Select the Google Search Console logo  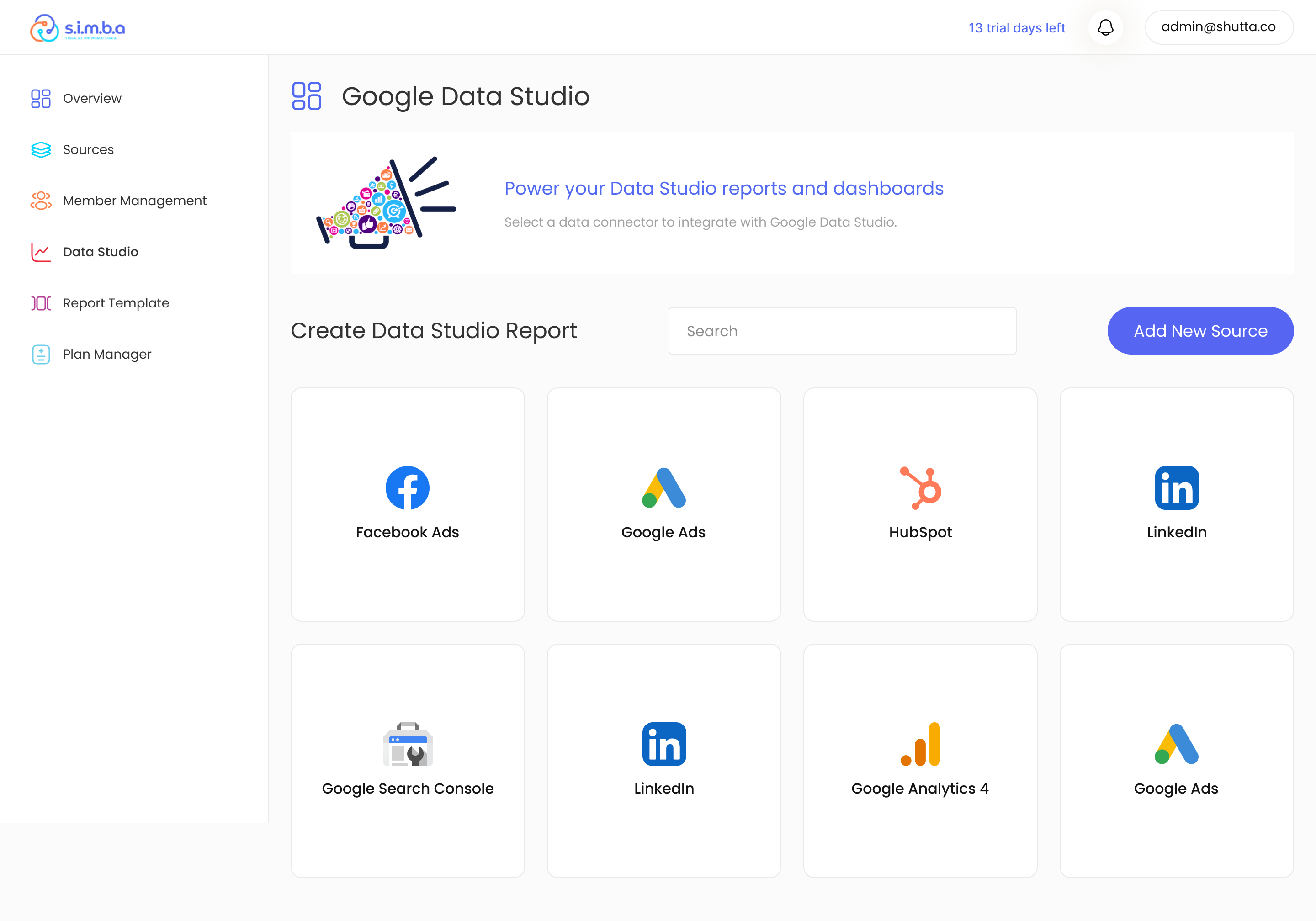408,744
